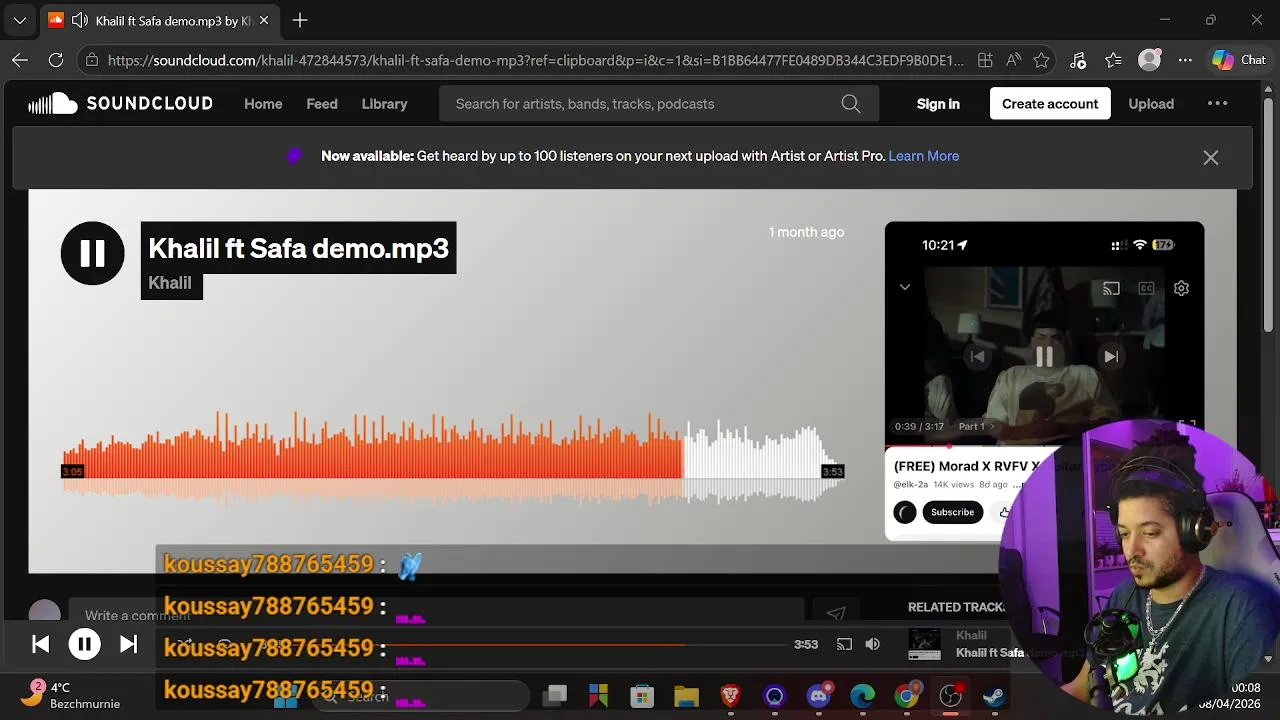This screenshot has width=1280, height=720.
Task: Pause playback in the bottom player bar
Action: (84, 645)
